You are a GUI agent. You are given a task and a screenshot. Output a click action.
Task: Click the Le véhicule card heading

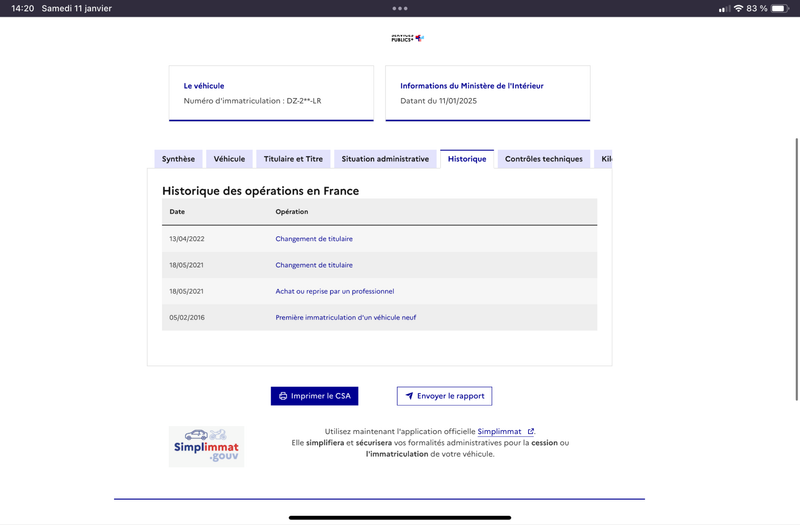204,86
